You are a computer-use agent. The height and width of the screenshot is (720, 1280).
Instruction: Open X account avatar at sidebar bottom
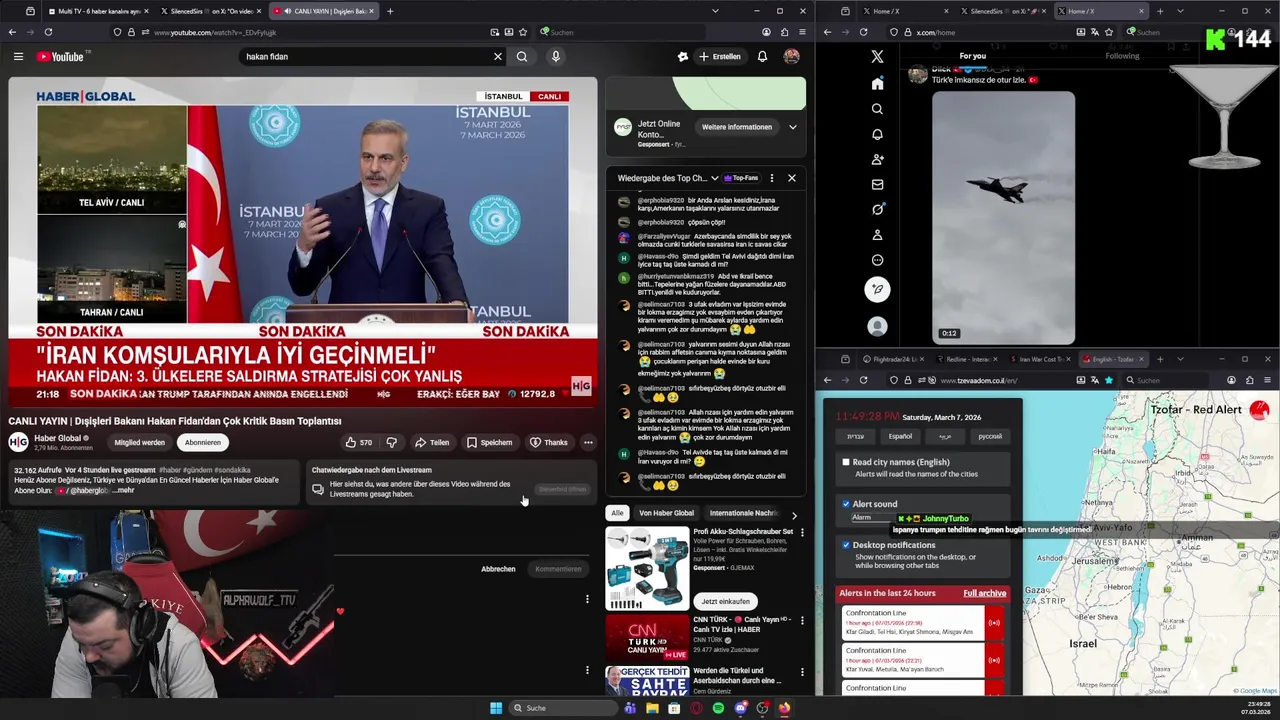point(877,327)
